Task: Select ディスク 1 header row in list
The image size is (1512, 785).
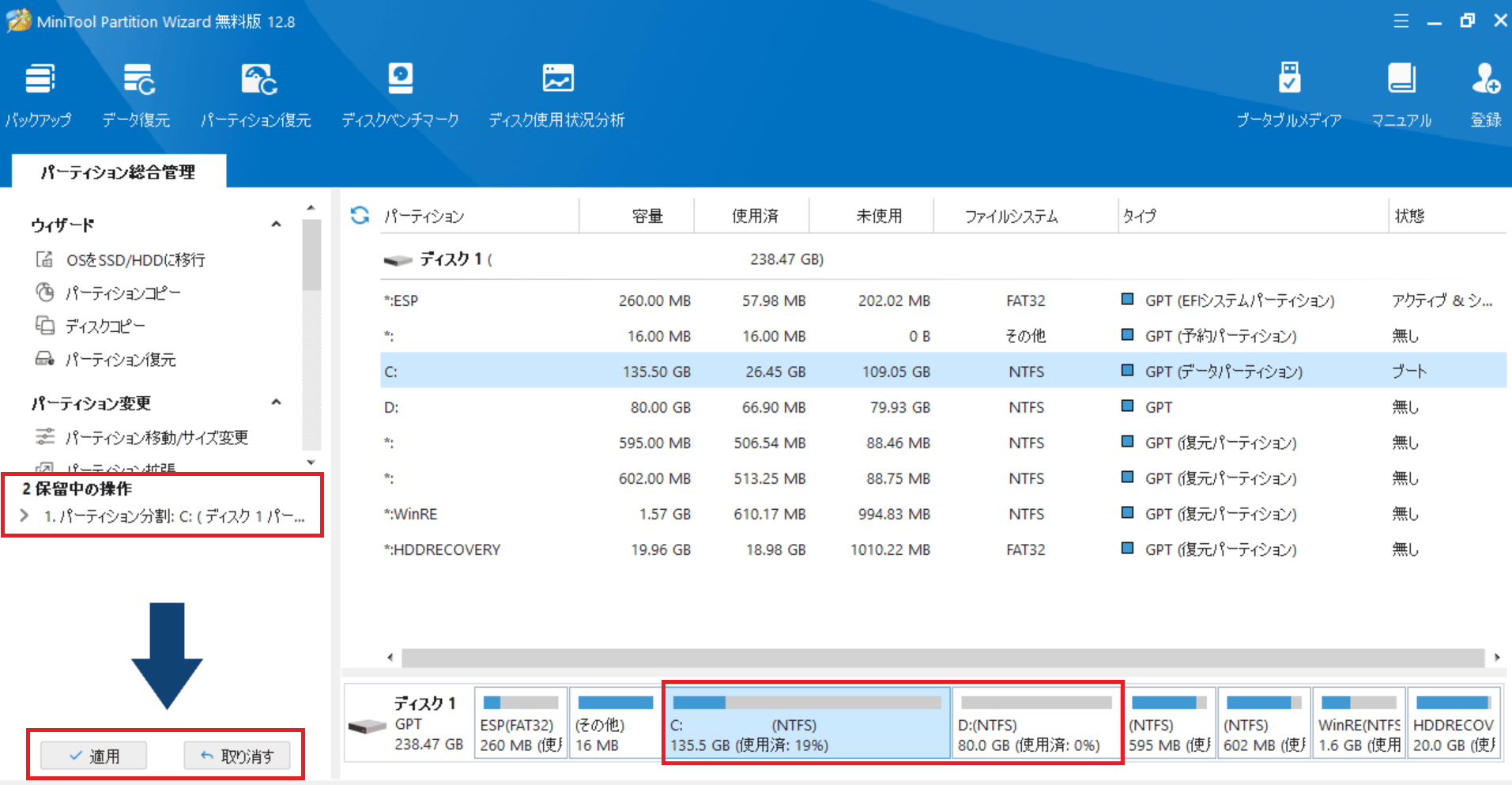Action: 943,259
